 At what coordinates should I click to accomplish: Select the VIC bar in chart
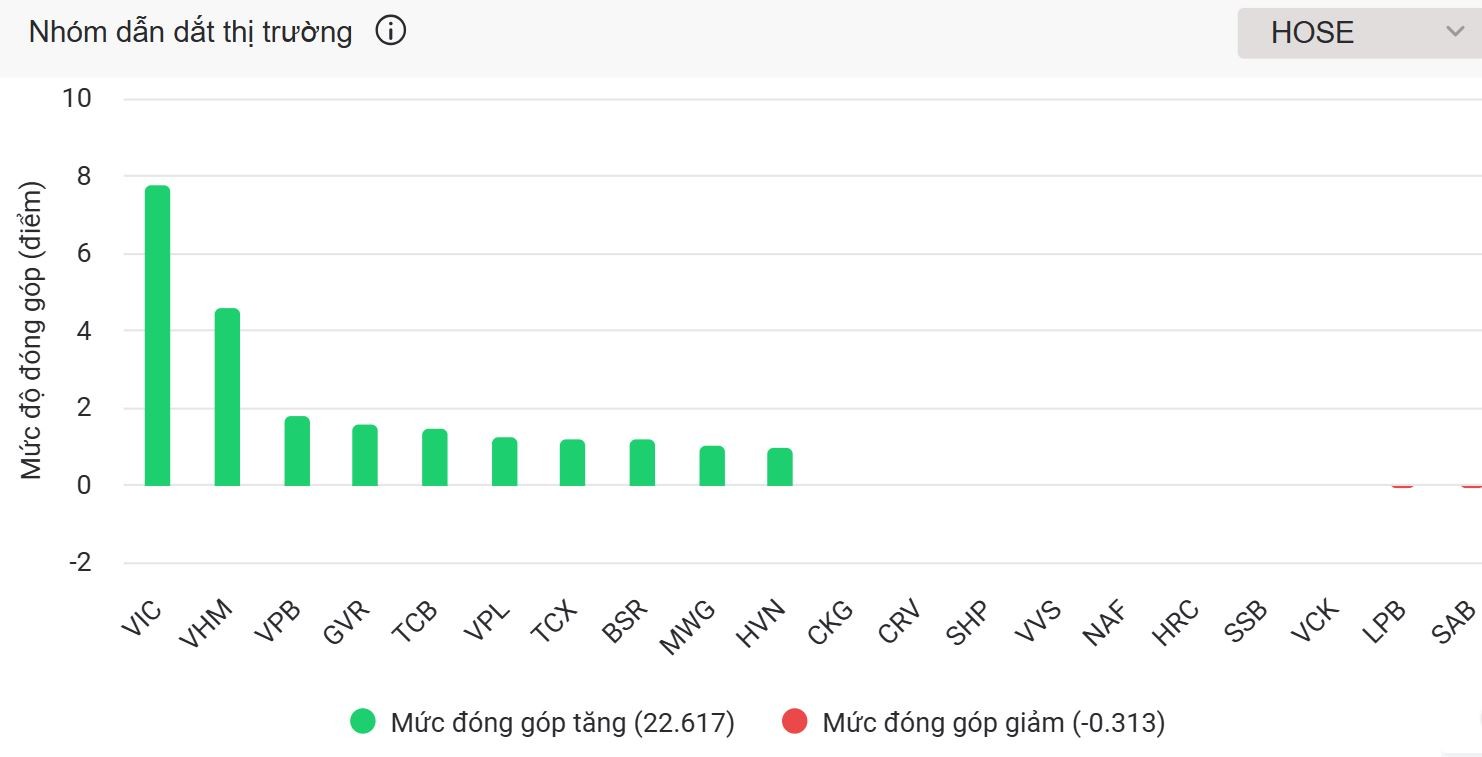click(157, 335)
